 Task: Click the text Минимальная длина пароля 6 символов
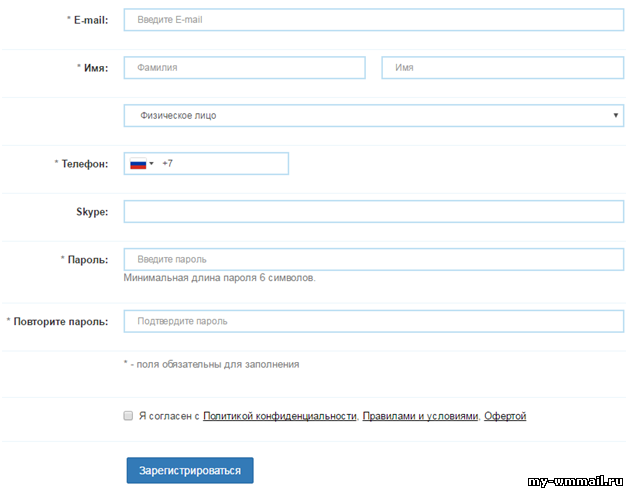click(219, 278)
